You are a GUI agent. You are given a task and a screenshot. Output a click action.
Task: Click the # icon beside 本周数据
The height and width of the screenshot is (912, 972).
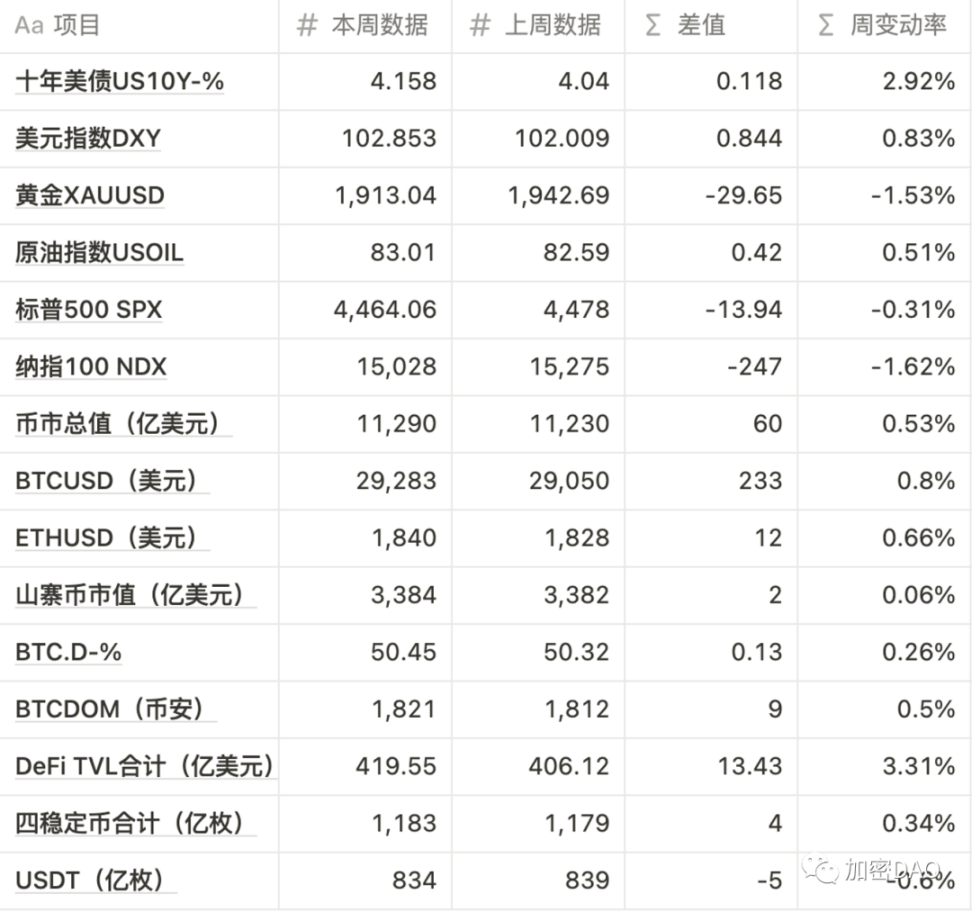point(307,26)
